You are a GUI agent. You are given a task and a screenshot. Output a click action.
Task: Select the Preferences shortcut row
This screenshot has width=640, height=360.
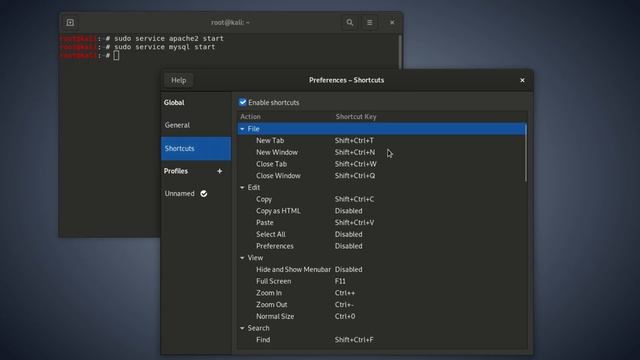click(x=382, y=246)
